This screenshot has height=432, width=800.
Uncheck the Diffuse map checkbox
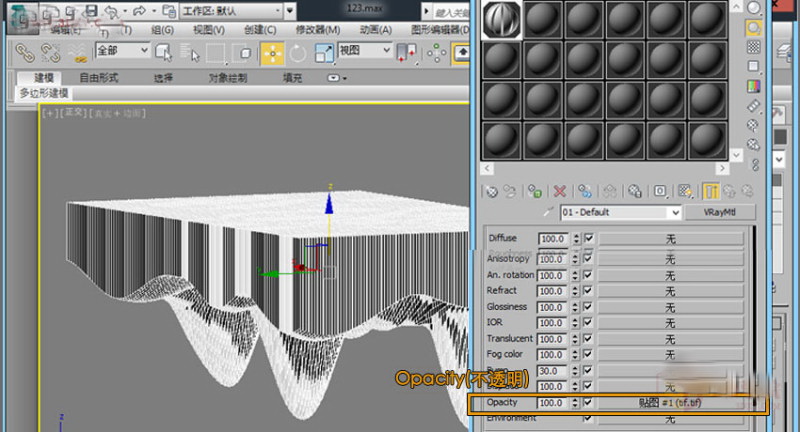[x=588, y=239]
